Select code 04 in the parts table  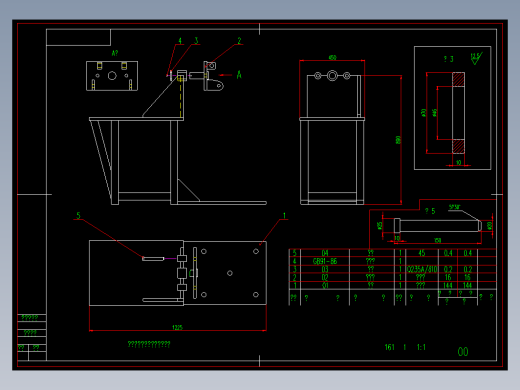[x=325, y=253]
